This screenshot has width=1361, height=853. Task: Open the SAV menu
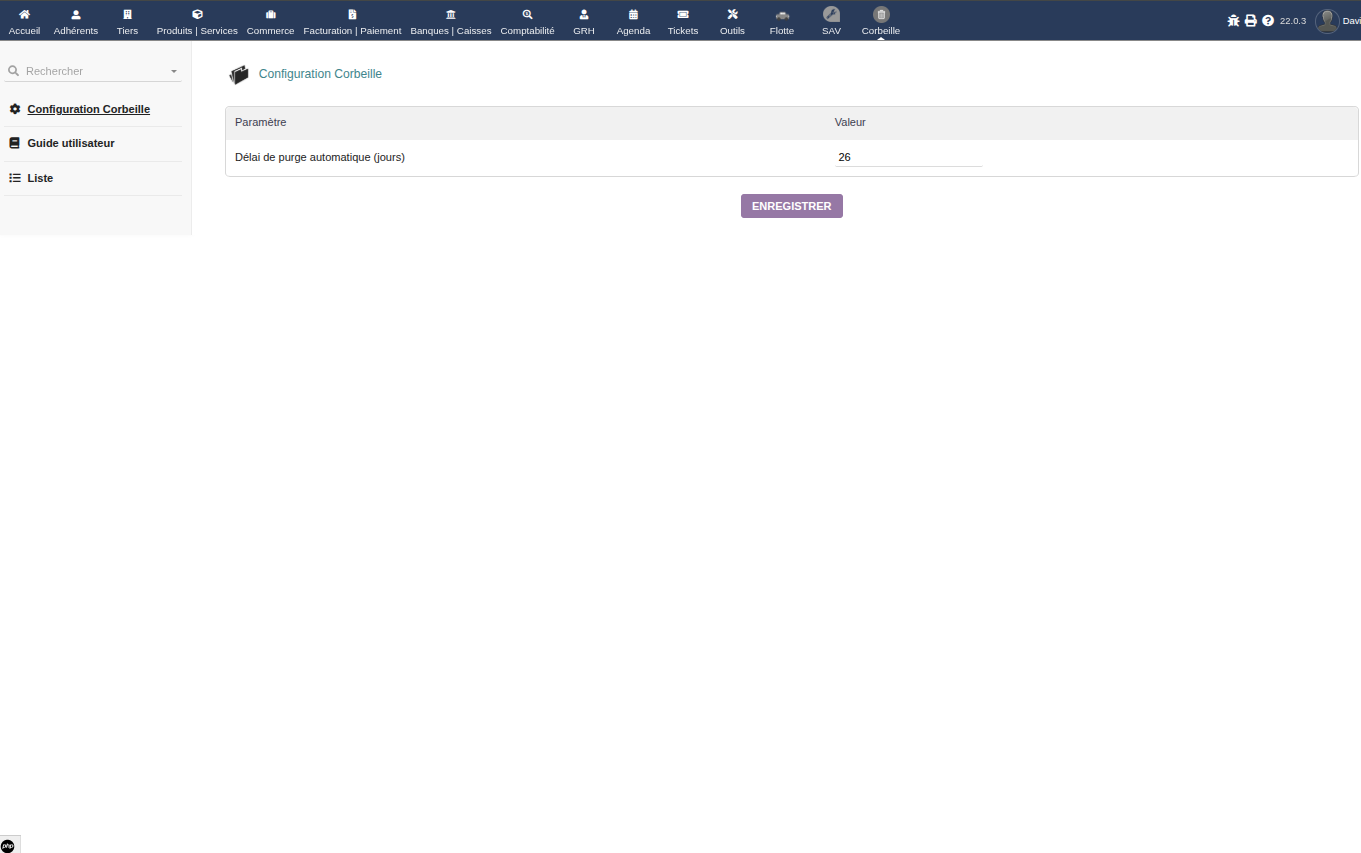coord(831,21)
